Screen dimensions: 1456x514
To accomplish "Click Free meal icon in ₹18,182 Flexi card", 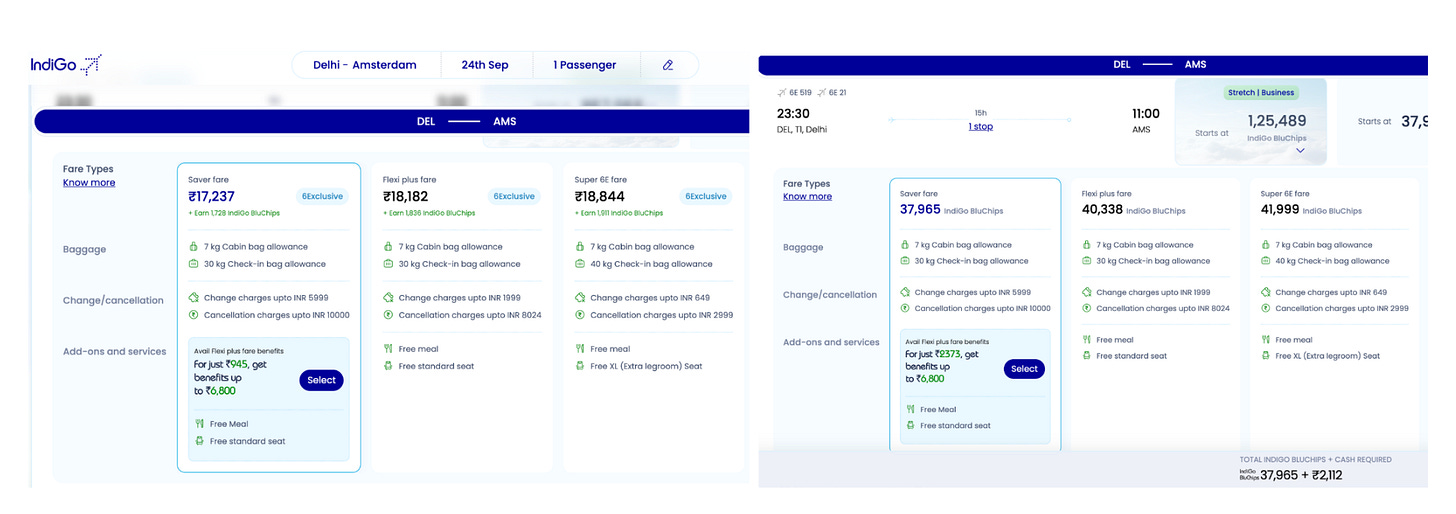I will 388,349.
